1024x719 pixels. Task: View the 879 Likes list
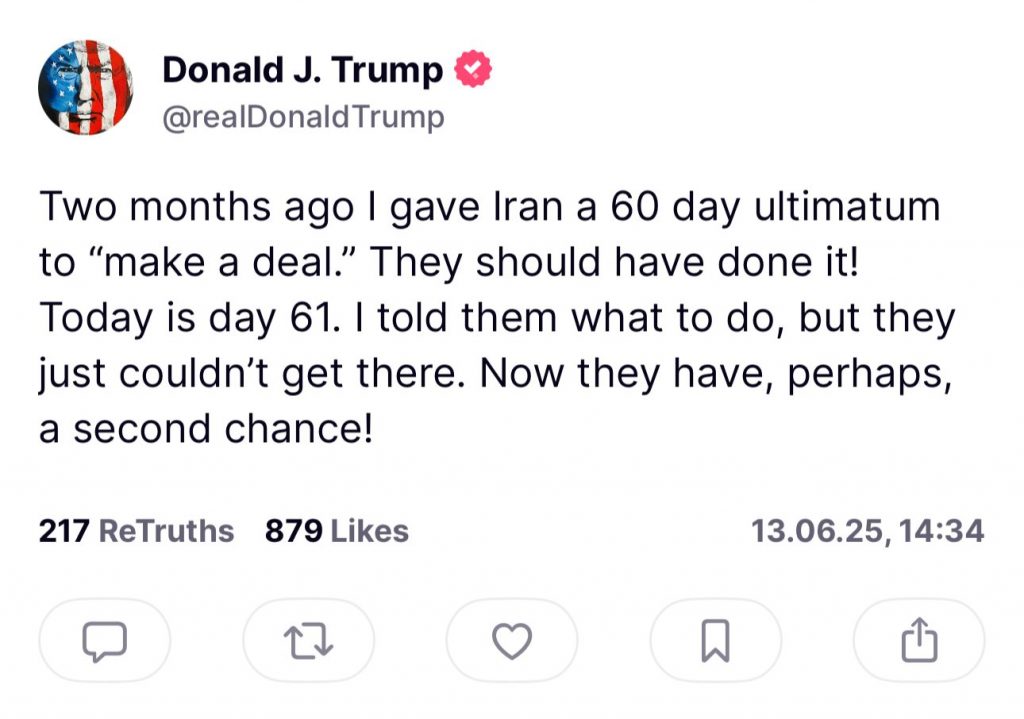coord(336,531)
